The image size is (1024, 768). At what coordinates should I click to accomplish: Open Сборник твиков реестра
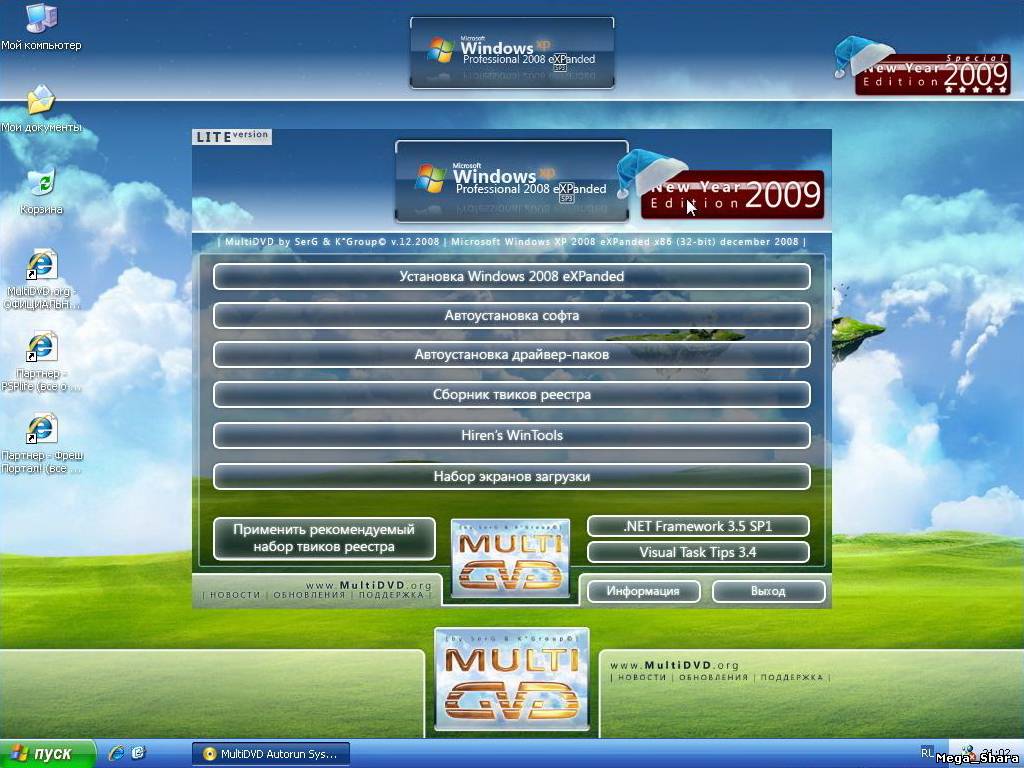point(511,394)
